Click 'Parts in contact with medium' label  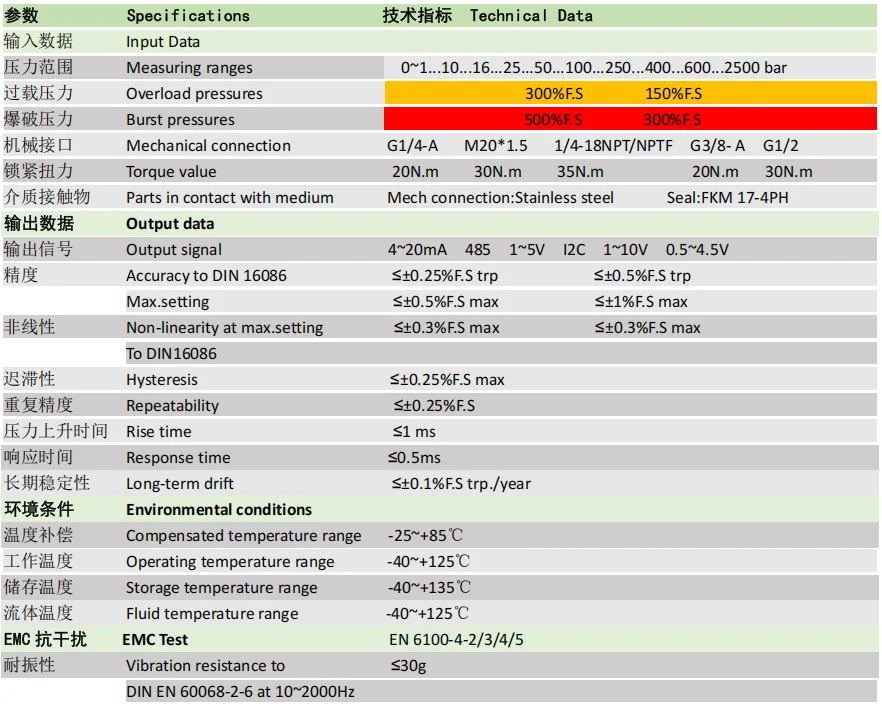(230, 198)
